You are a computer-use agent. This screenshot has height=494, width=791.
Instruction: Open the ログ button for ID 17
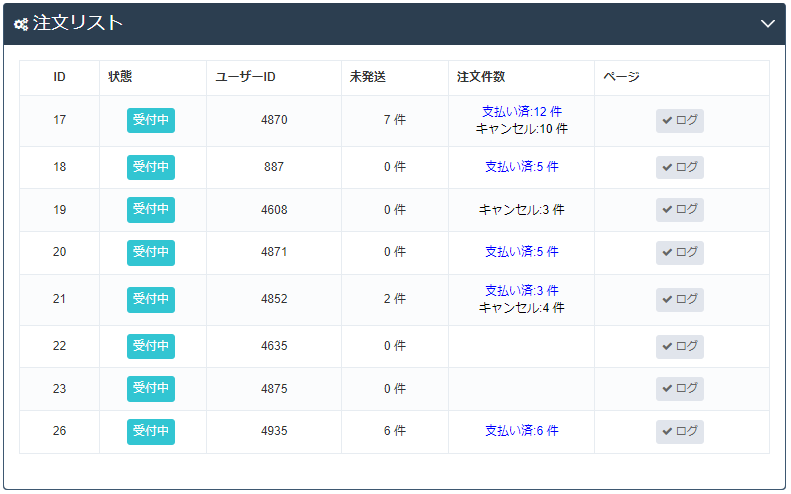pos(680,121)
